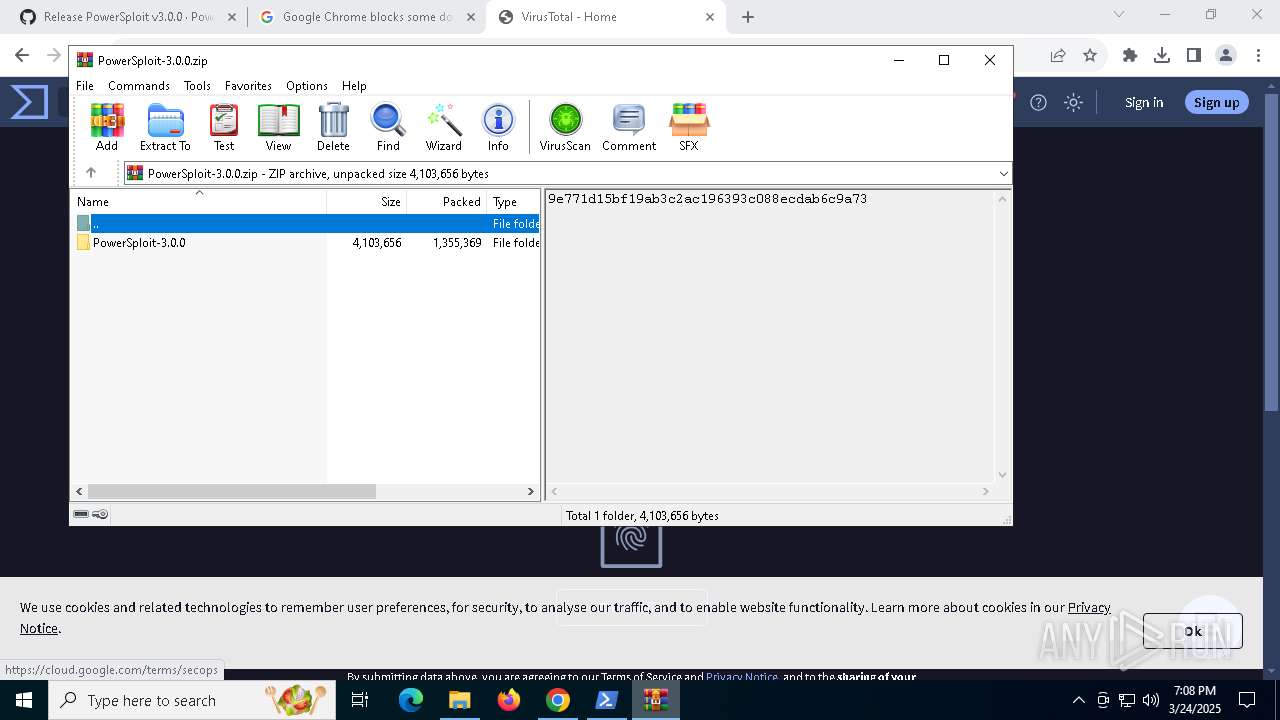Open the Tools menu

click(x=197, y=86)
